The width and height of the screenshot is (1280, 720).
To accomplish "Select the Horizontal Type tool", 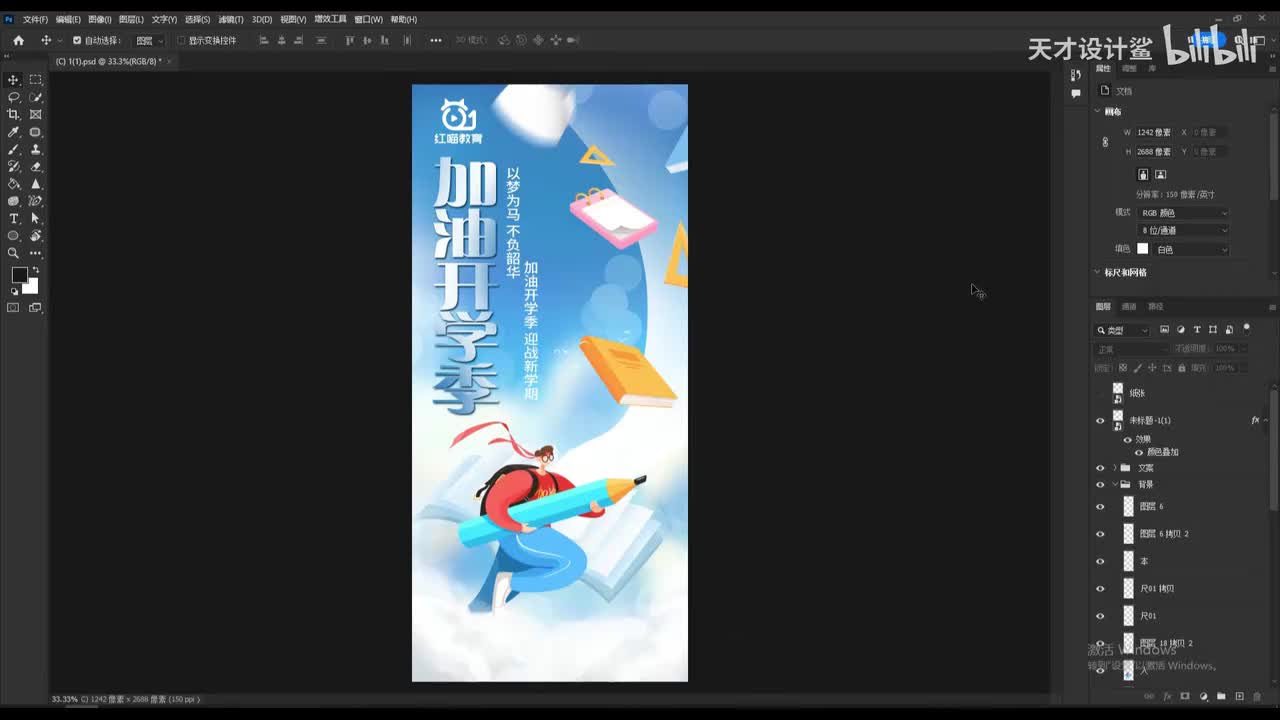I will coord(14,218).
